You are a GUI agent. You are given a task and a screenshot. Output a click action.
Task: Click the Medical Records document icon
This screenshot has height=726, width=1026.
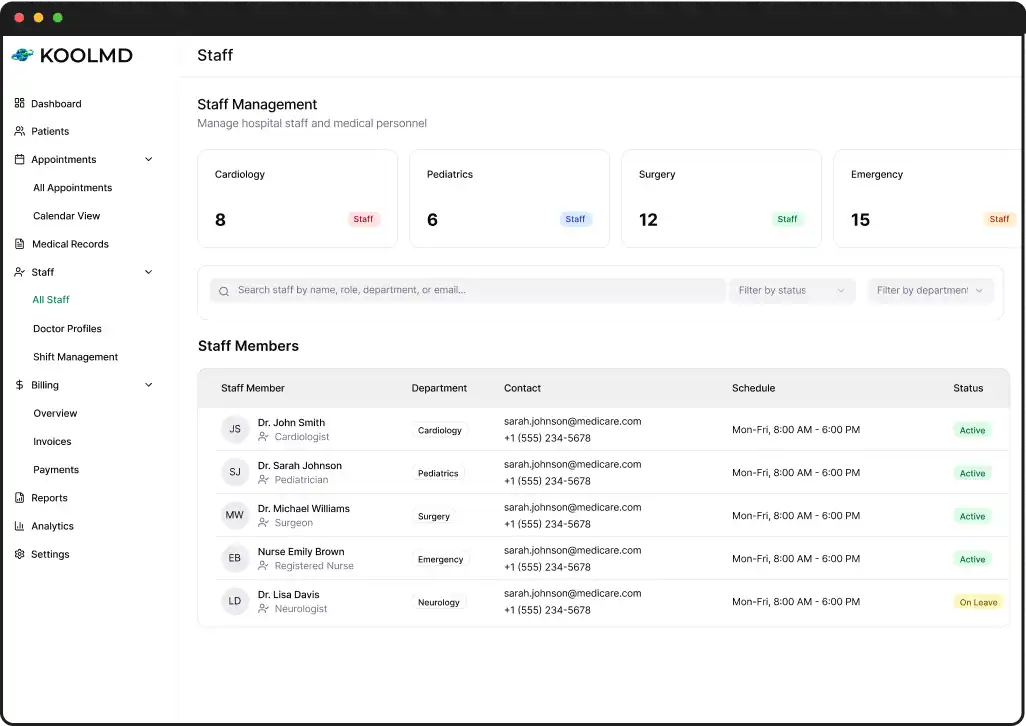point(20,244)
